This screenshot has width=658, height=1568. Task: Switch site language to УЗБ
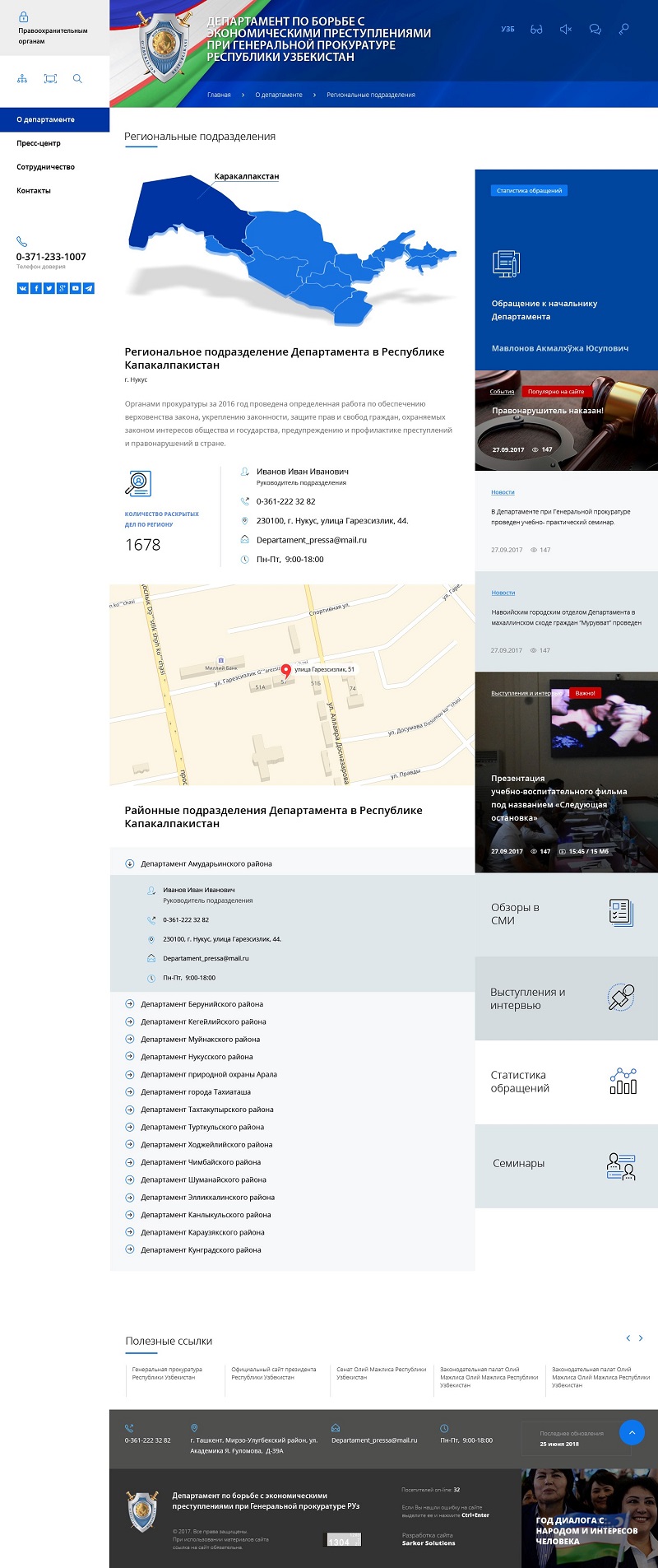[x=507, y=30]
